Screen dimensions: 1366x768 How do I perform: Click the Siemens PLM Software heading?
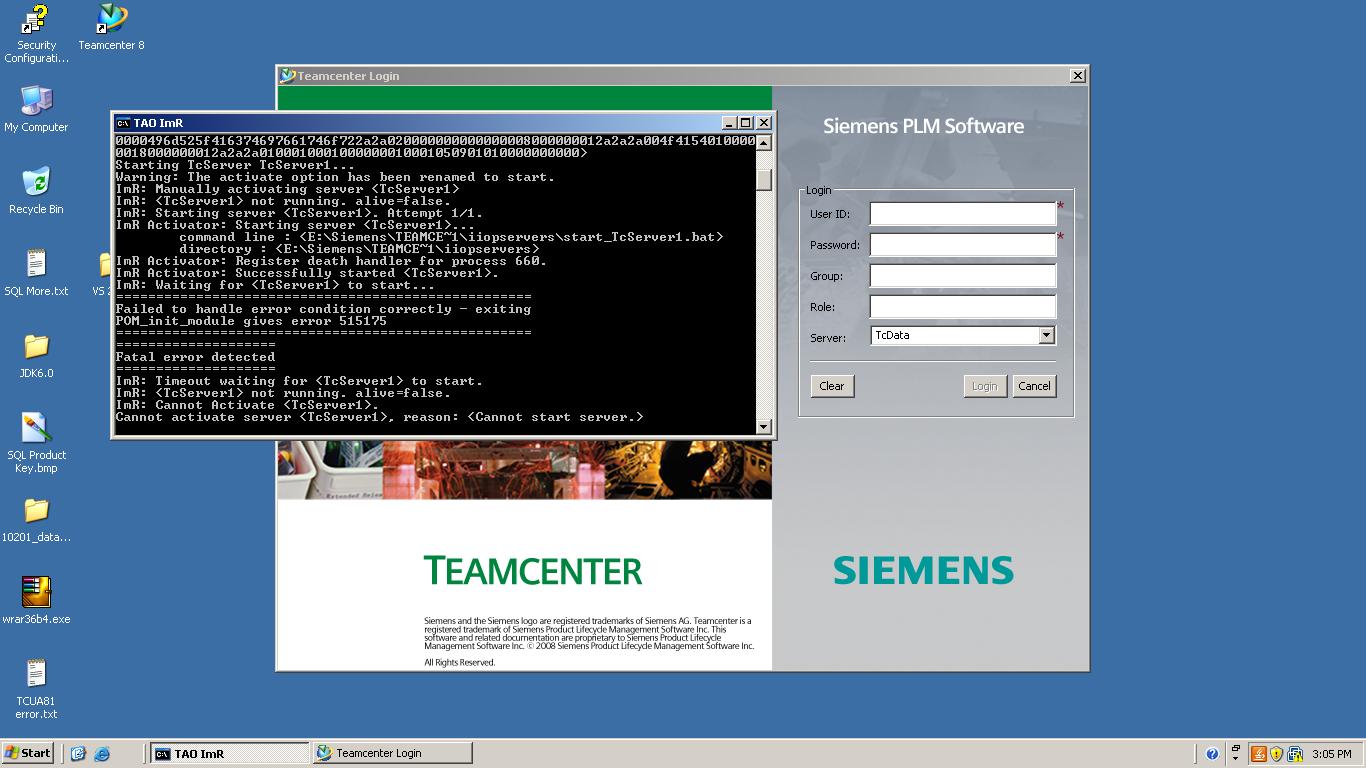pos(923,126)
